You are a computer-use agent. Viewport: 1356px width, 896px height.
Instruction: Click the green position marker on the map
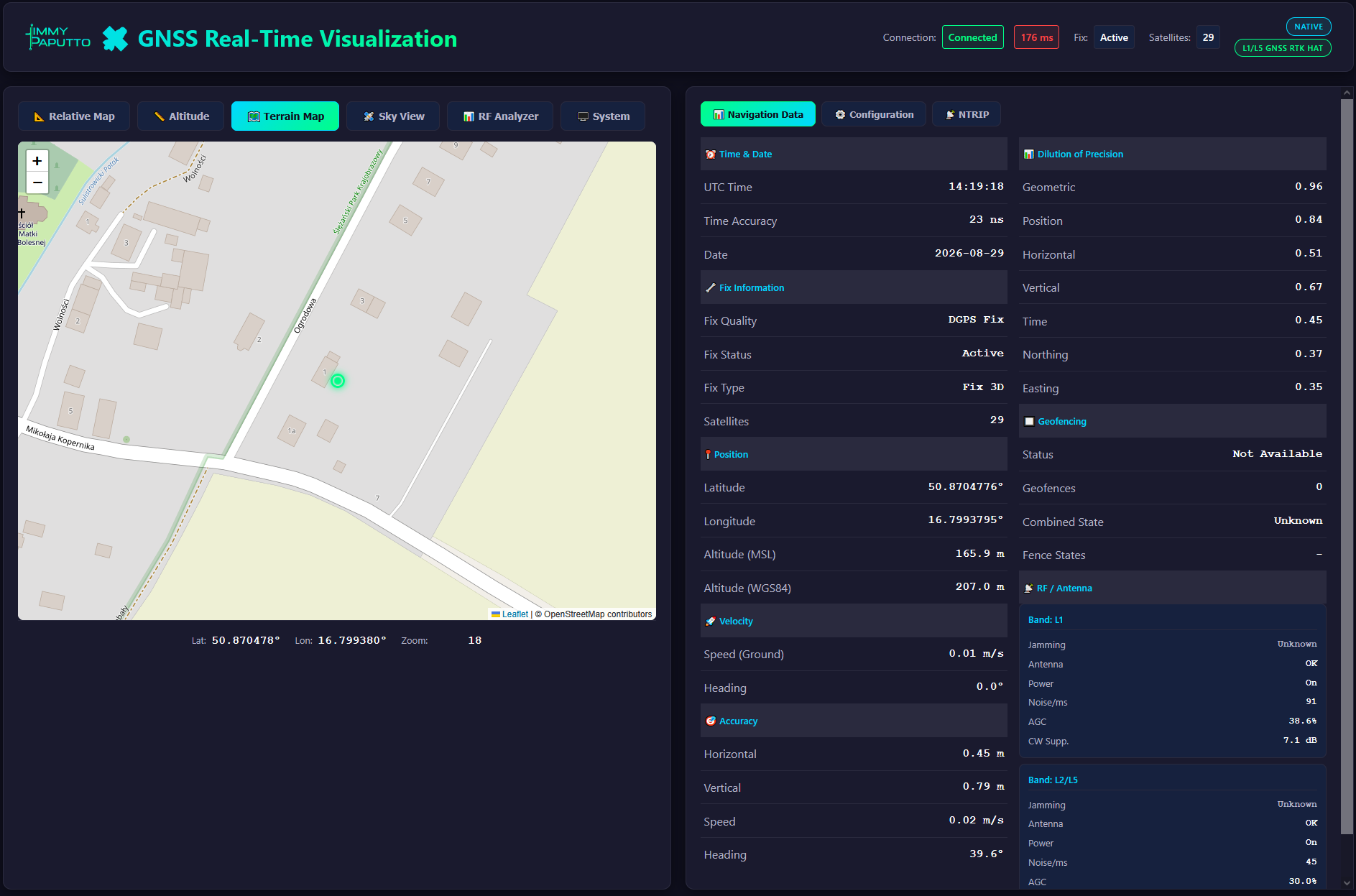[338, 381]
